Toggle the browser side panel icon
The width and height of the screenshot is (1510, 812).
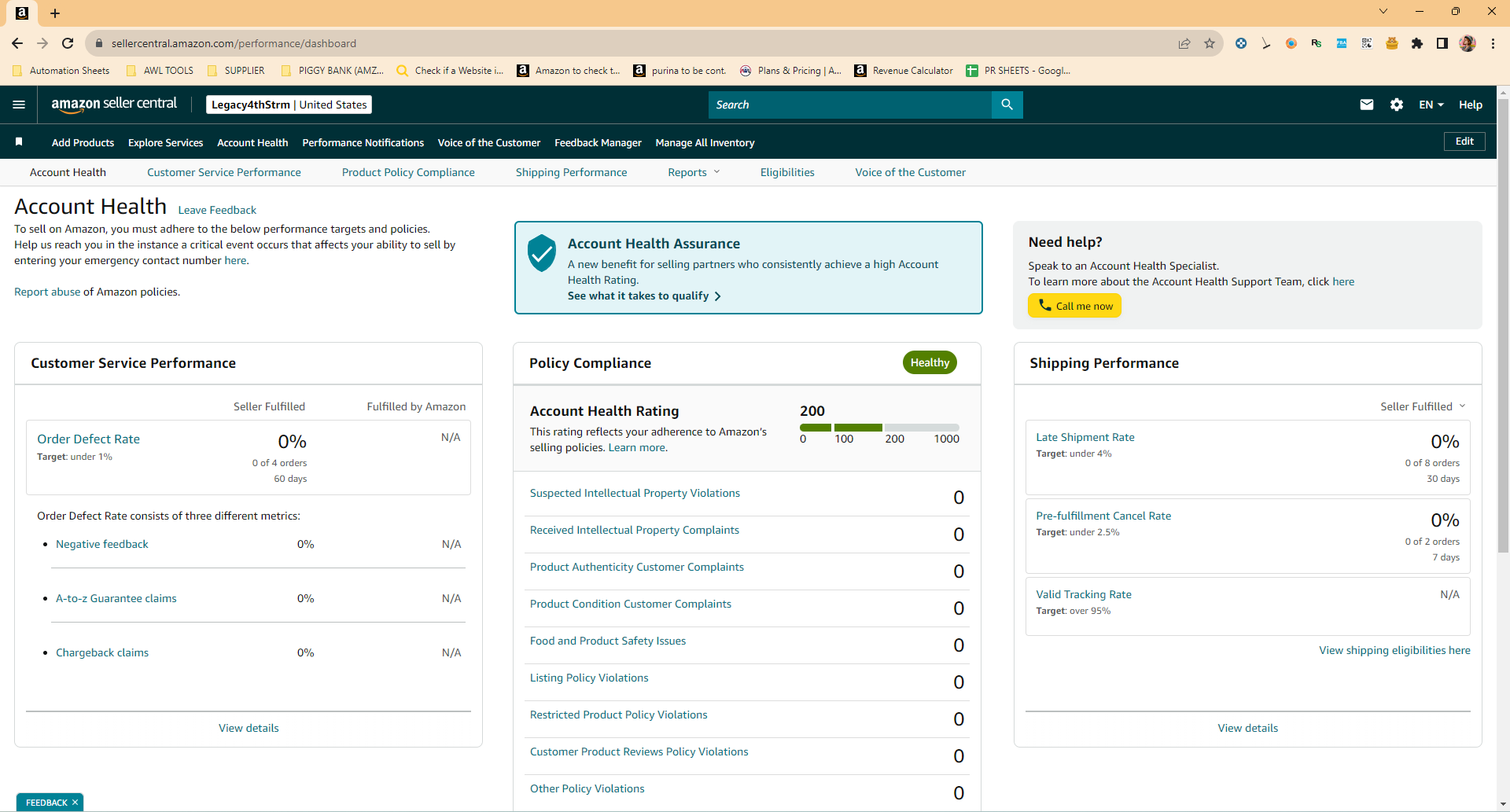pos(1442,43)
